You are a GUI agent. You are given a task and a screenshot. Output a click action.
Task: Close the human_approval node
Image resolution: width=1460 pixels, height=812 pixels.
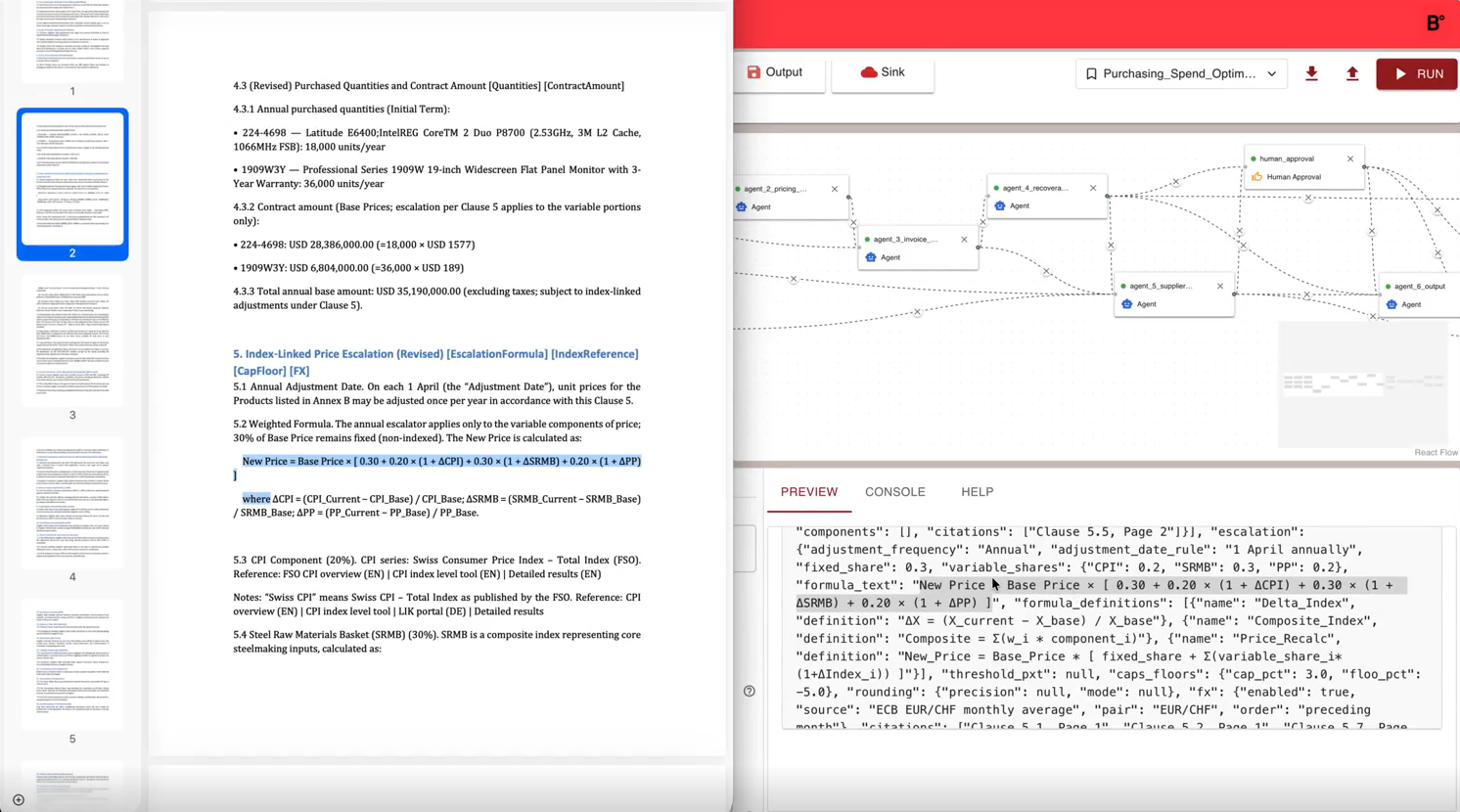tap(1350, 158)
